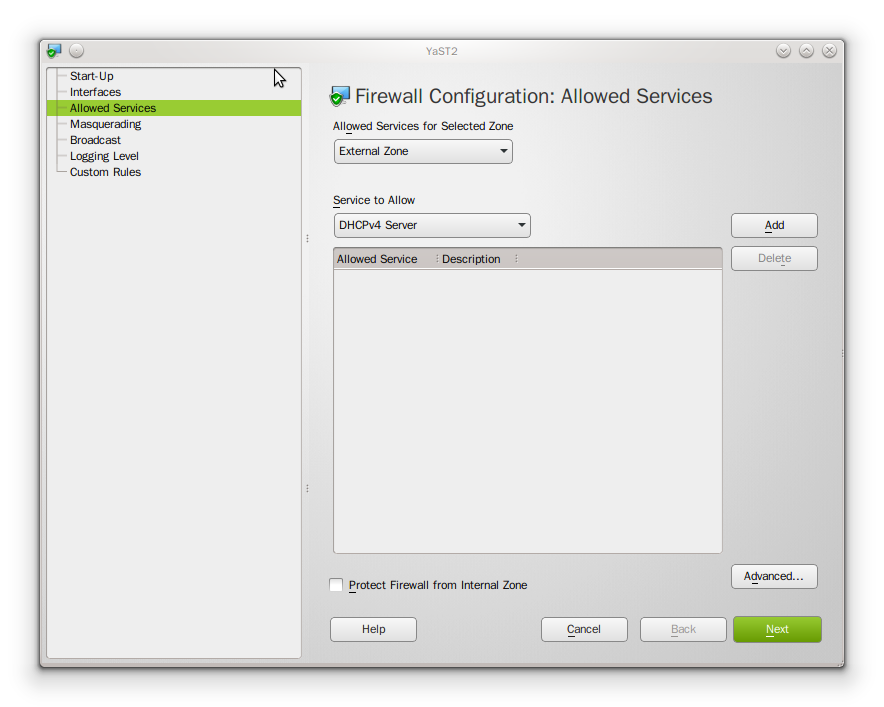884x707 pixels.
Task: Click the YaST2 firewall icon in title bar
Action: tap(54, 51)
